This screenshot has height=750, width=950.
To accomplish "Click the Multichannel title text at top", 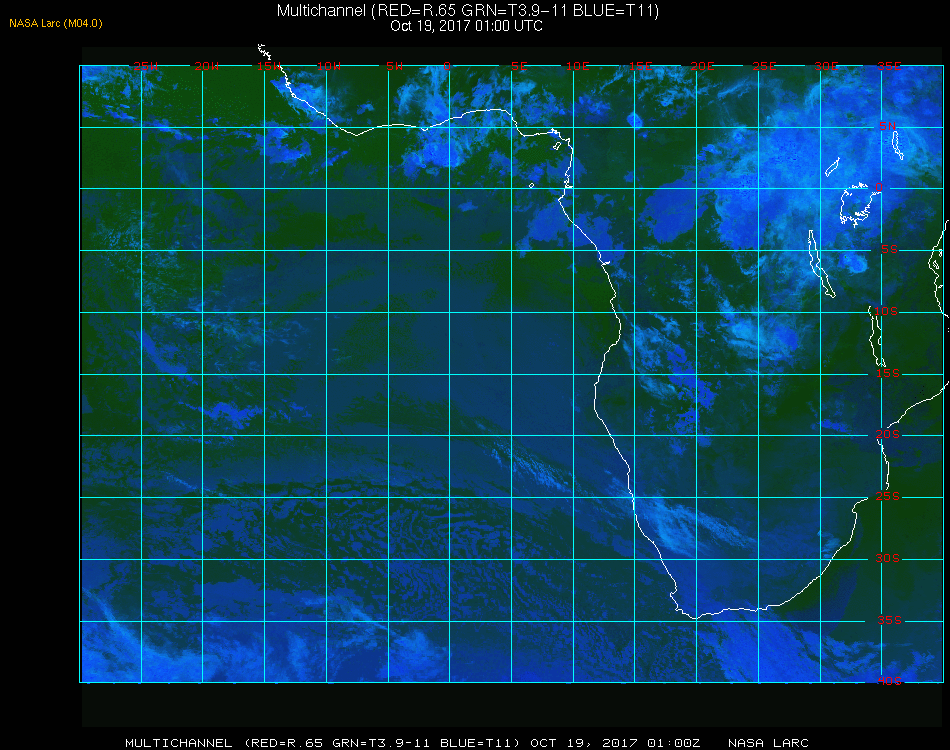I will 467,10.
